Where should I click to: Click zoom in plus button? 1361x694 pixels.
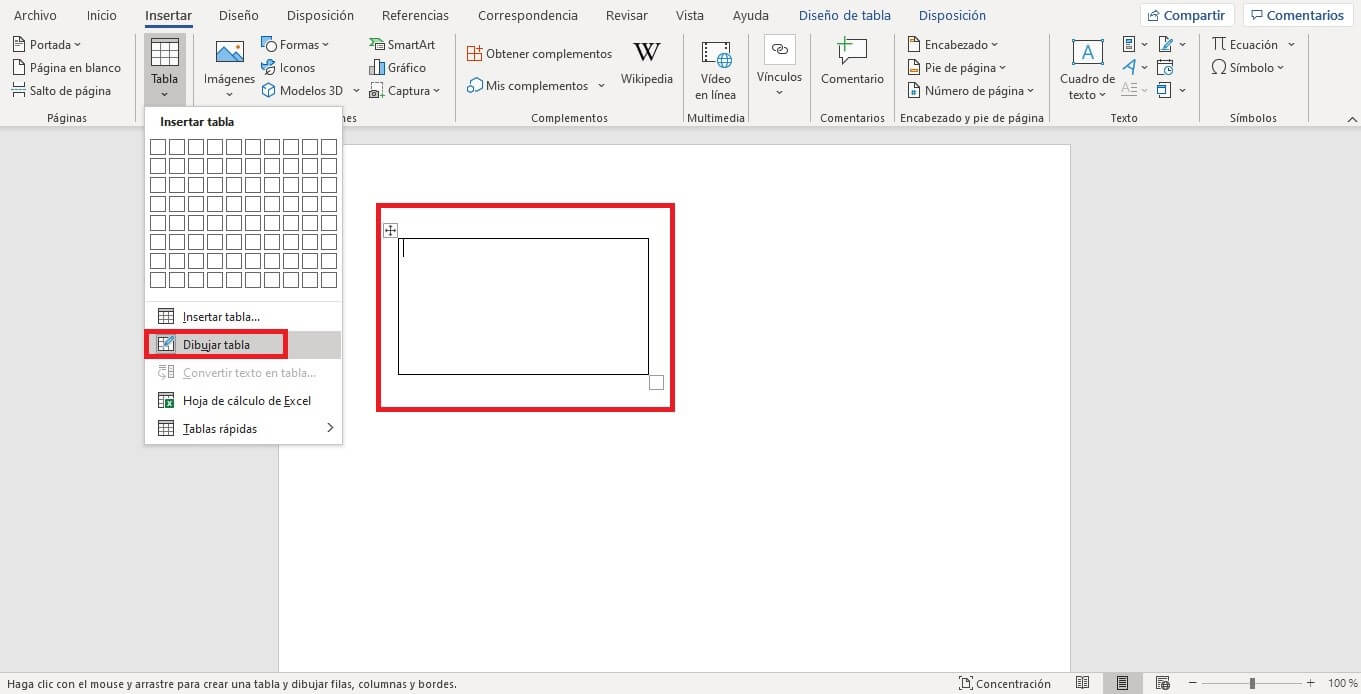pos(1311,684)
